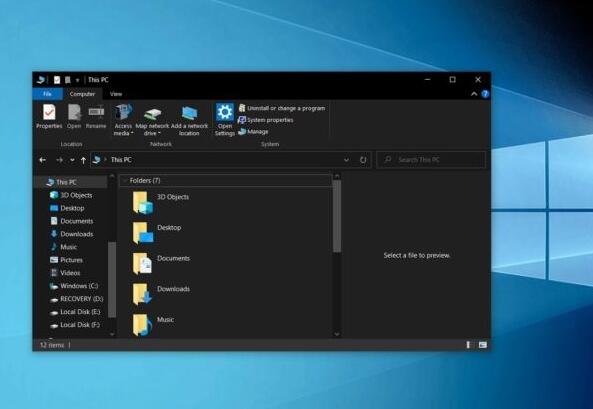Click Uninstall or change a program
The image size is (593, 409).
click(282, 108)
